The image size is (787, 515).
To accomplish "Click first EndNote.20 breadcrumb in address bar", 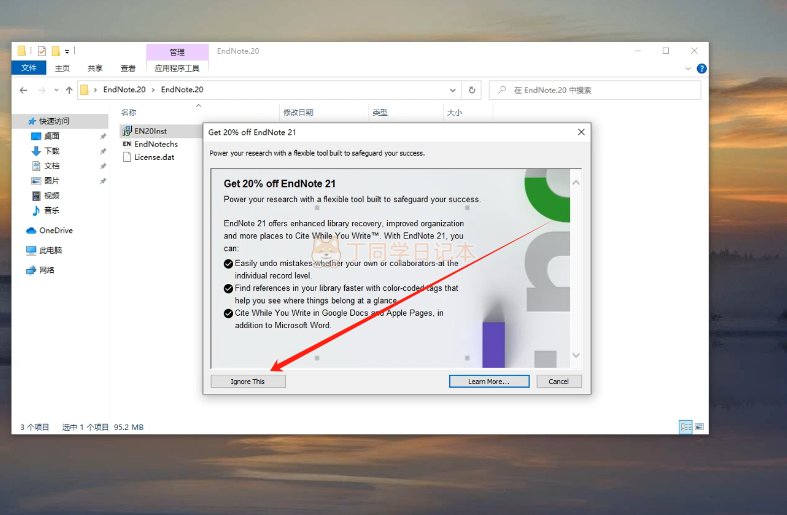I will [124, 89].
